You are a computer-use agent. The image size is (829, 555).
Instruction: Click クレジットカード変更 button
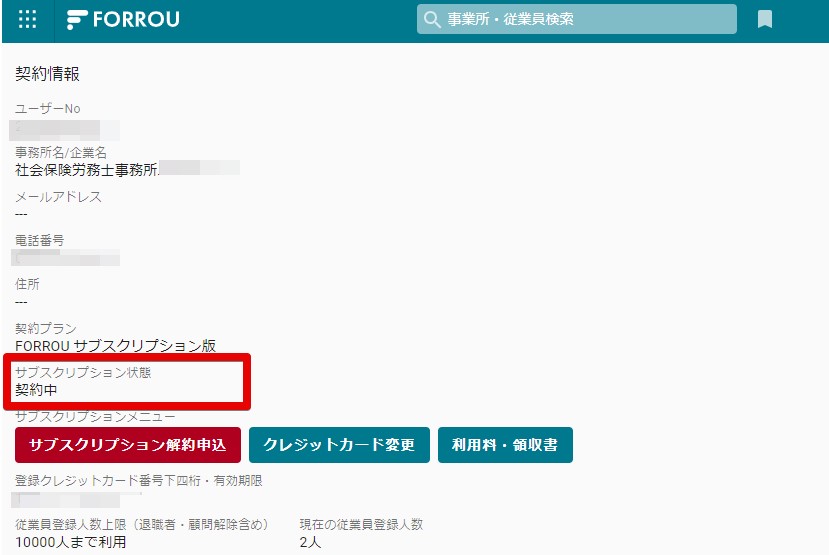(x=339, y=445)
